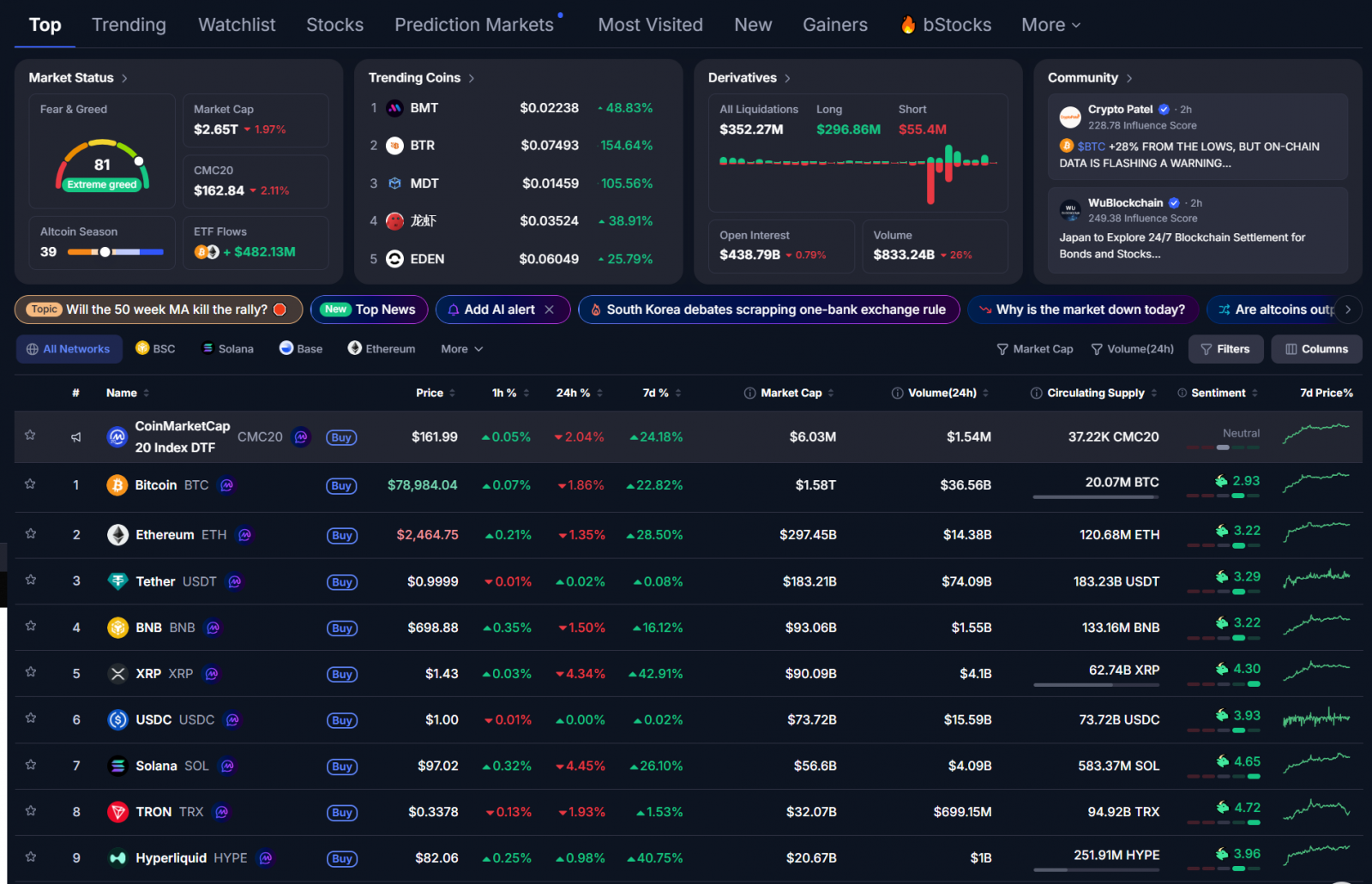Click the Altcoin Season index slider
Image resolution: width=1372 pixels, height=884 pixels.
tap(115, 252)
